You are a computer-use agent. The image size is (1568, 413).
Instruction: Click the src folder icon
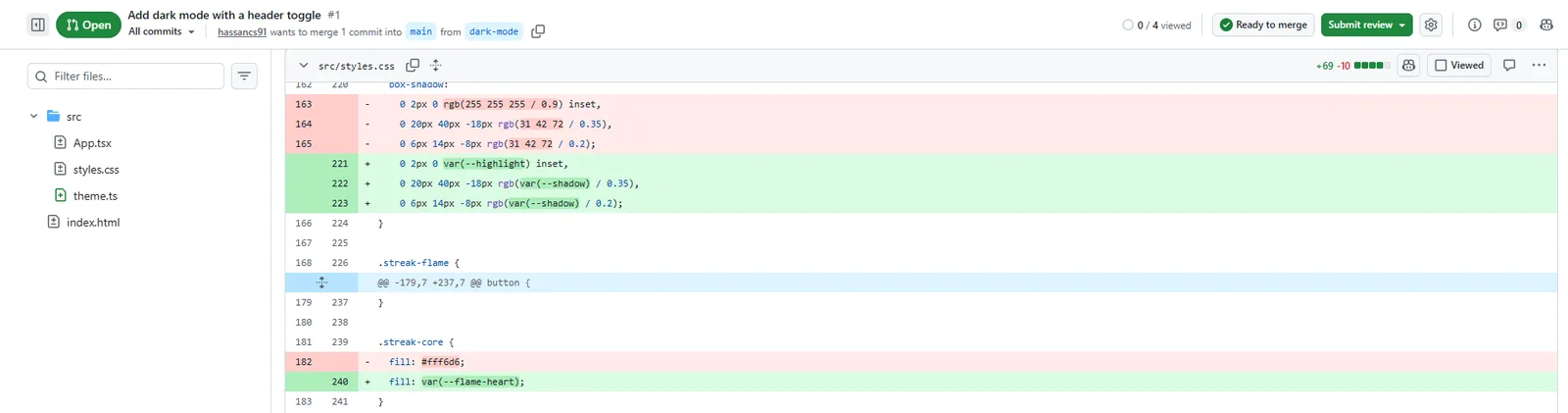(x=54, y=116)
